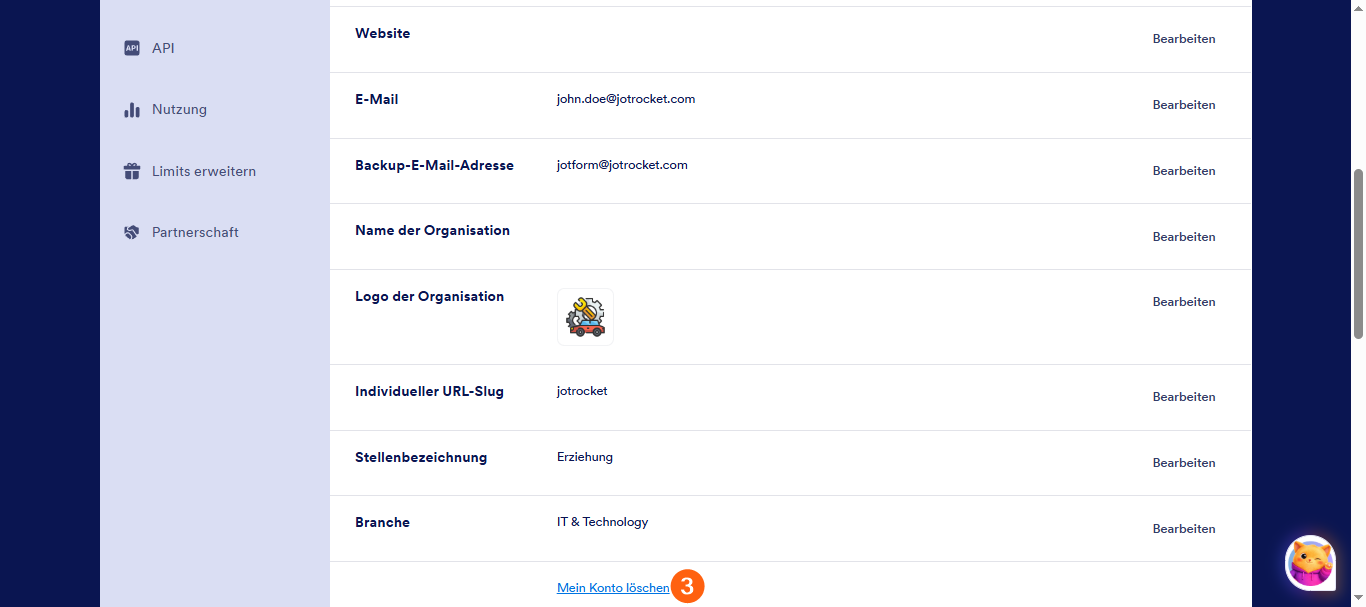The height and width of the screenshot is (607, 1366).
Task: Open the cat chat assistant avatar
Action: pos(1310,563)
